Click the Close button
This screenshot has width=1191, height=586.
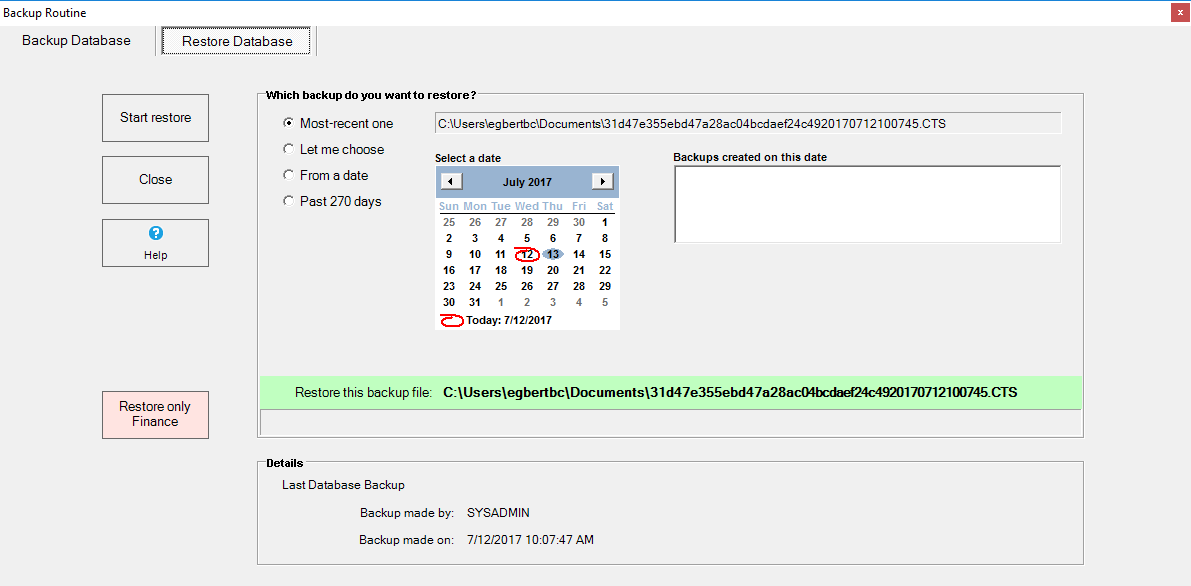[155, 180]
